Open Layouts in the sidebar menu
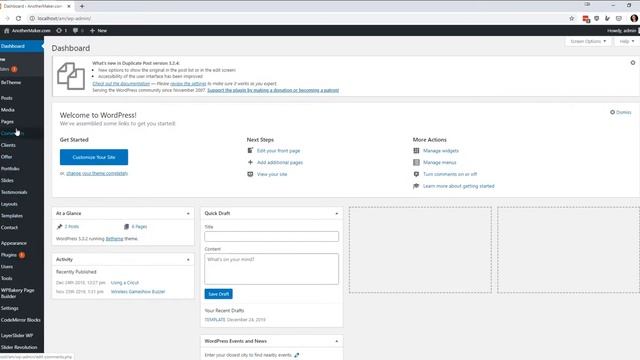This screenshot has width=640, height=360. [22, 204]
